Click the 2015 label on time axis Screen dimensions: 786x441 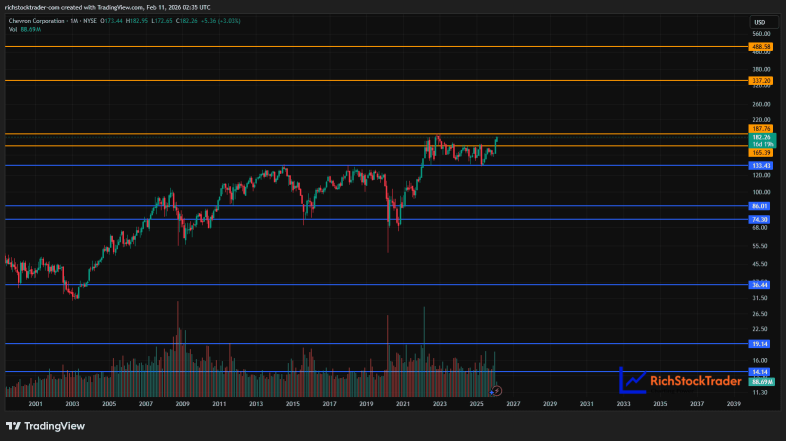point(293,404)
